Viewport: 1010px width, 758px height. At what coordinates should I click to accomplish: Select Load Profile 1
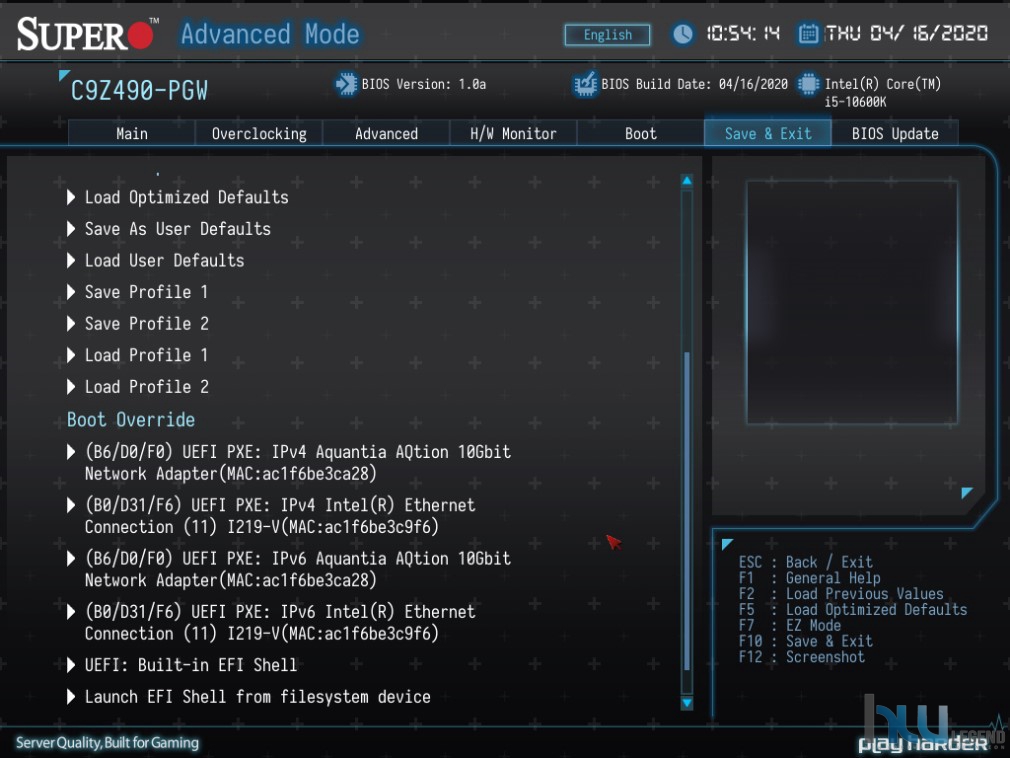(147, 355)
